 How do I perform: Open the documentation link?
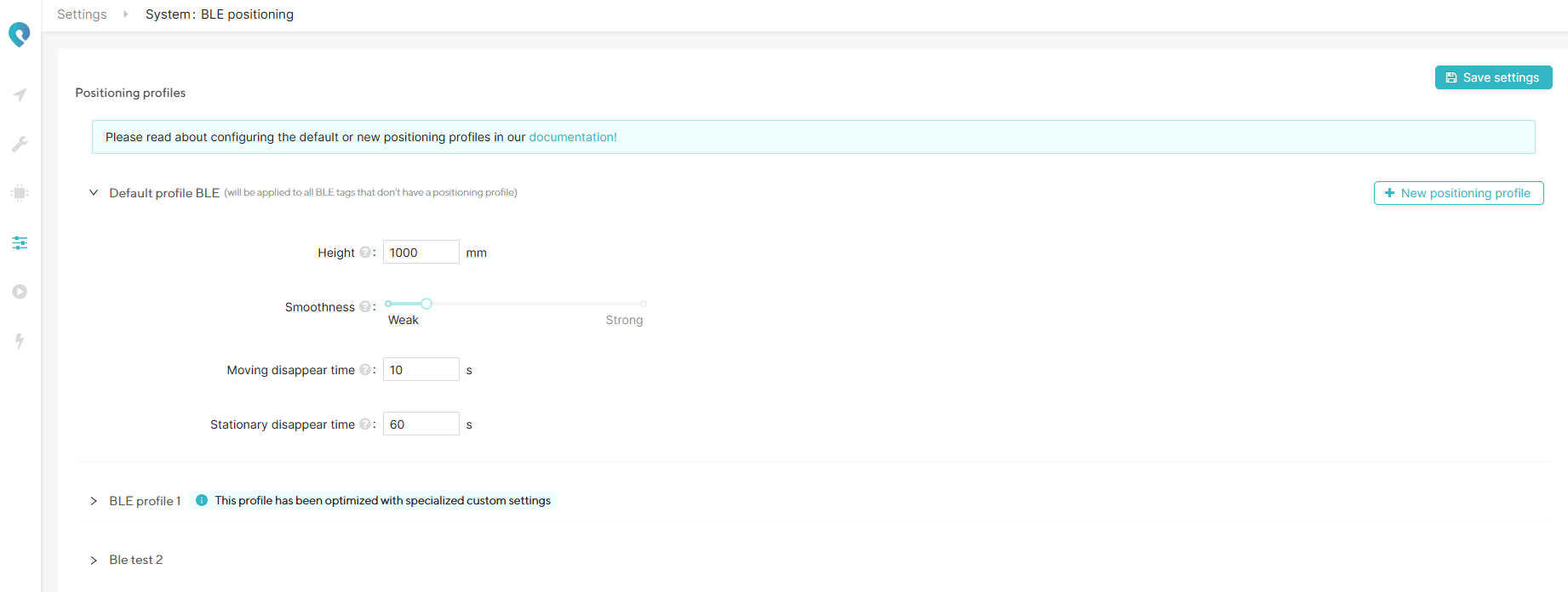coord(572,137)
